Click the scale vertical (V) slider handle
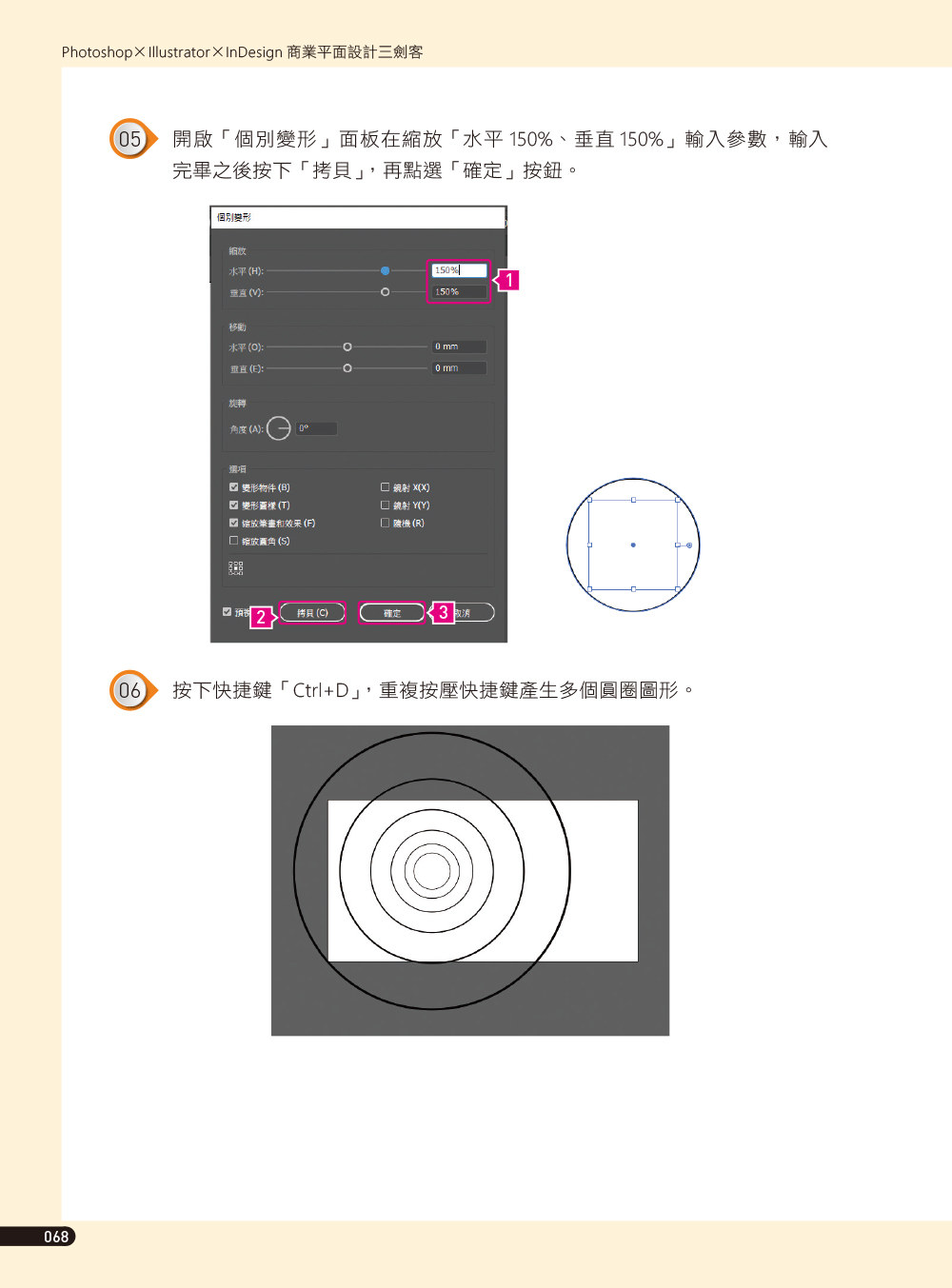The height and width of the screenshot is (1288, 952). (385, 292)
